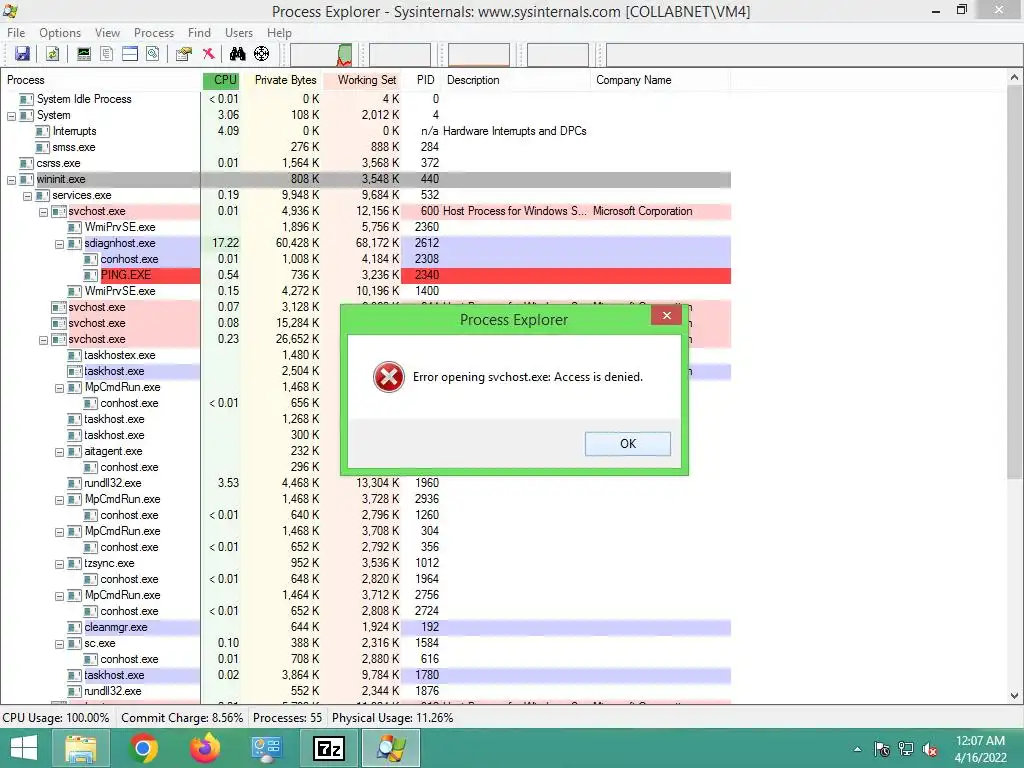
Task: Open the File menu
Action: 16,33
